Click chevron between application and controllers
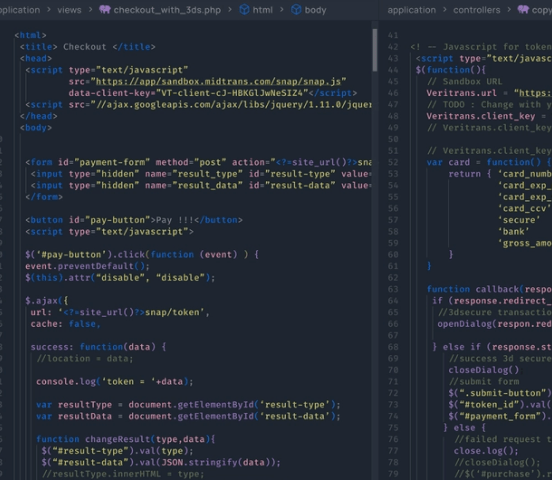The width and height of the screenshot is (552, 480). (x=444, y=10)
